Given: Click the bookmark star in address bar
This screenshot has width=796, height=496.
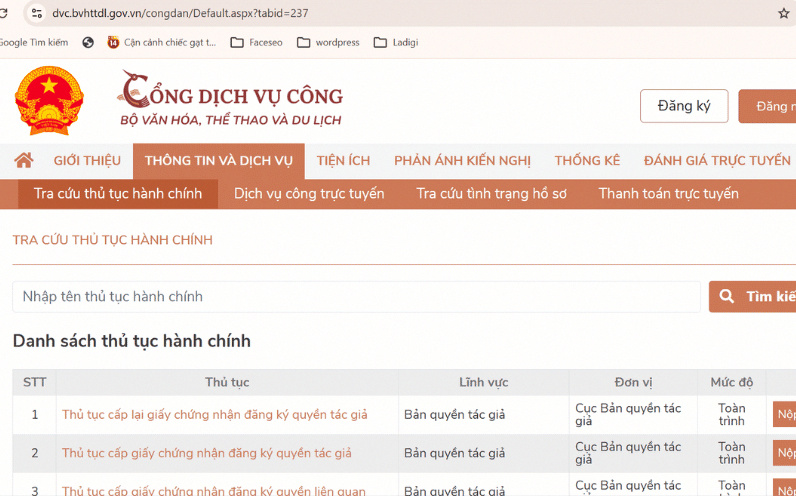Looking at the screenshot, I should (784, 13).
